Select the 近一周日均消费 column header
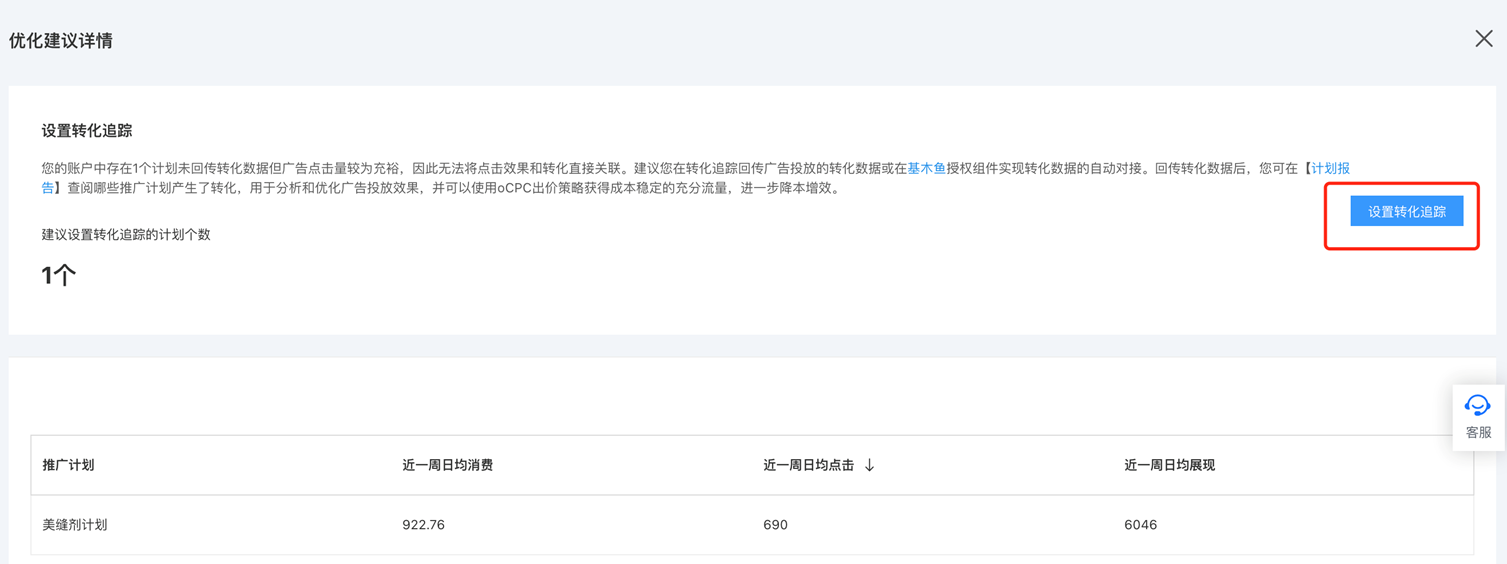1507x564 pixels. (447, 465)
